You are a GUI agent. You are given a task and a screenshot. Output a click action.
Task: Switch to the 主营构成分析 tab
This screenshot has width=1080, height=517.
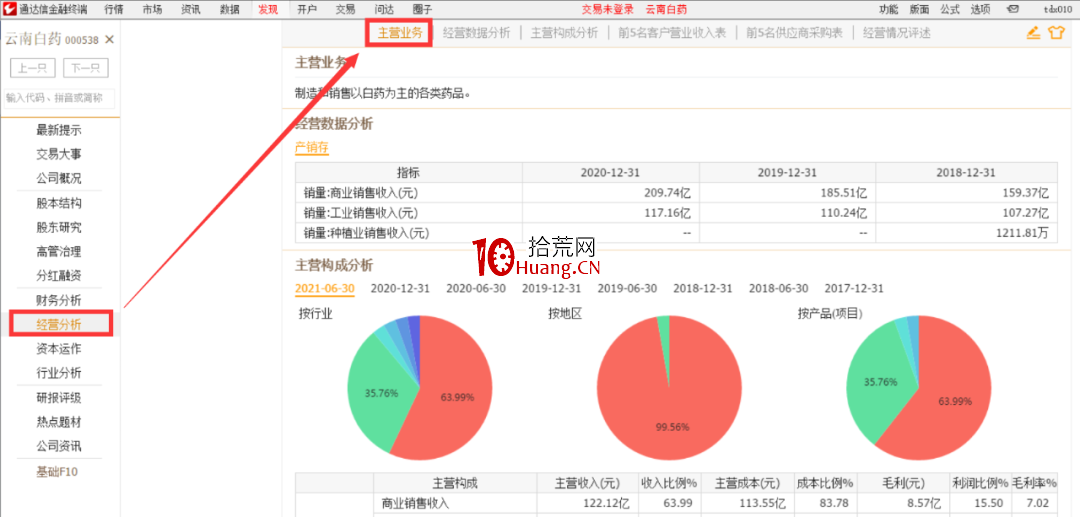point(564,32)
